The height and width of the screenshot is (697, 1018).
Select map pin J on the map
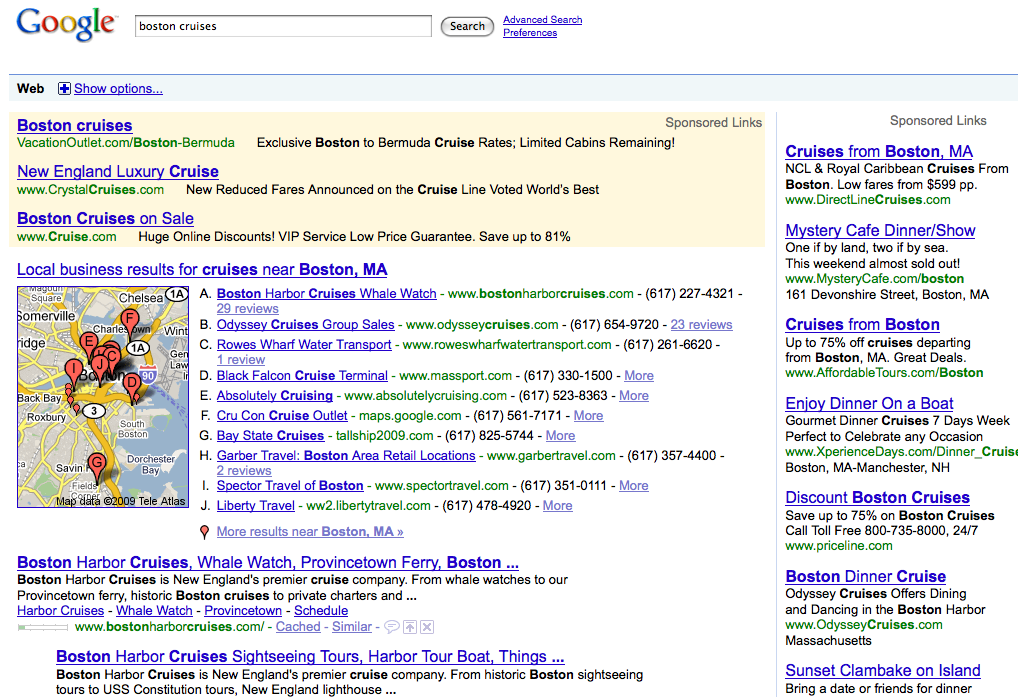pos(99,365)
